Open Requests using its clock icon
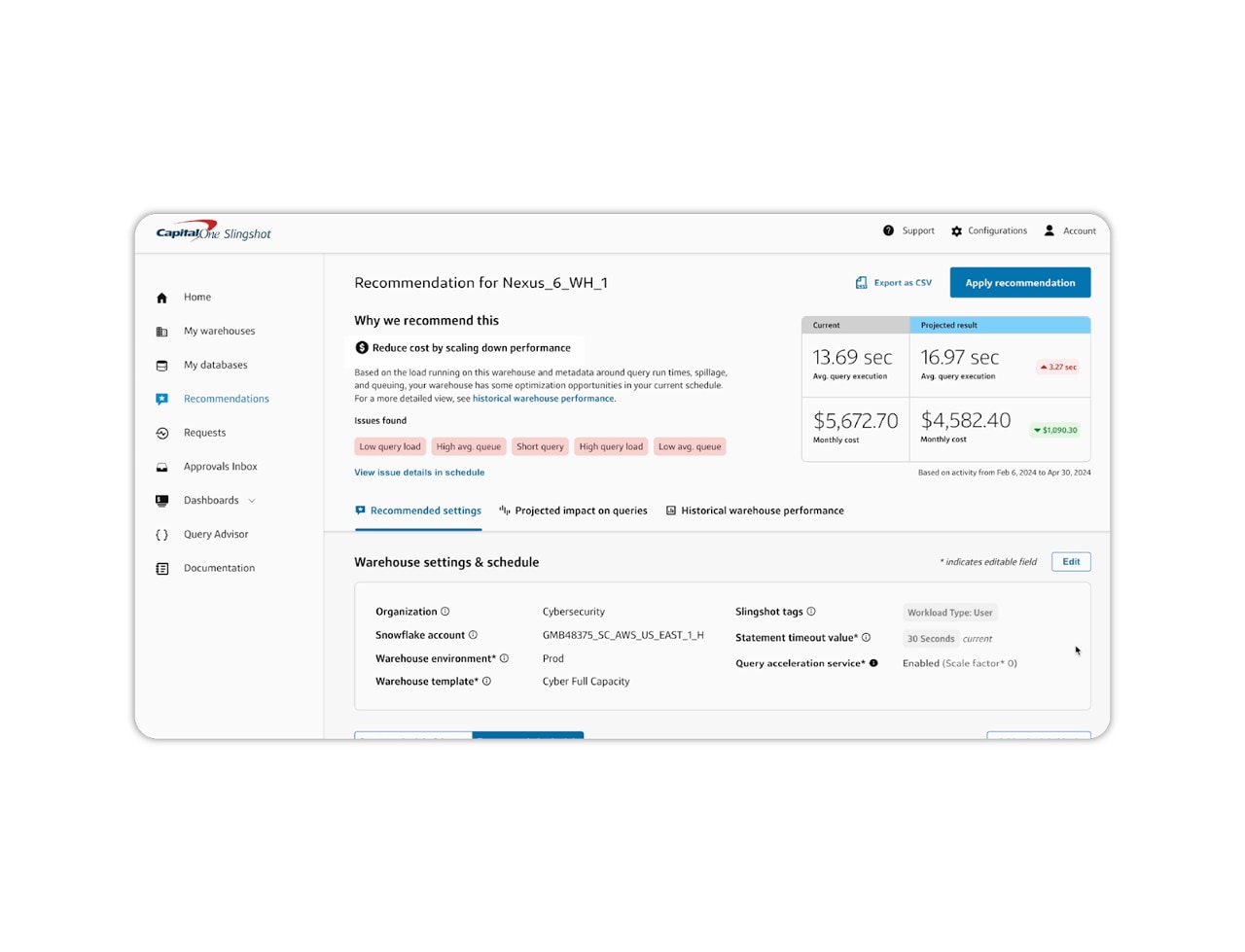 pyautogui.click(x=161, y=433)
